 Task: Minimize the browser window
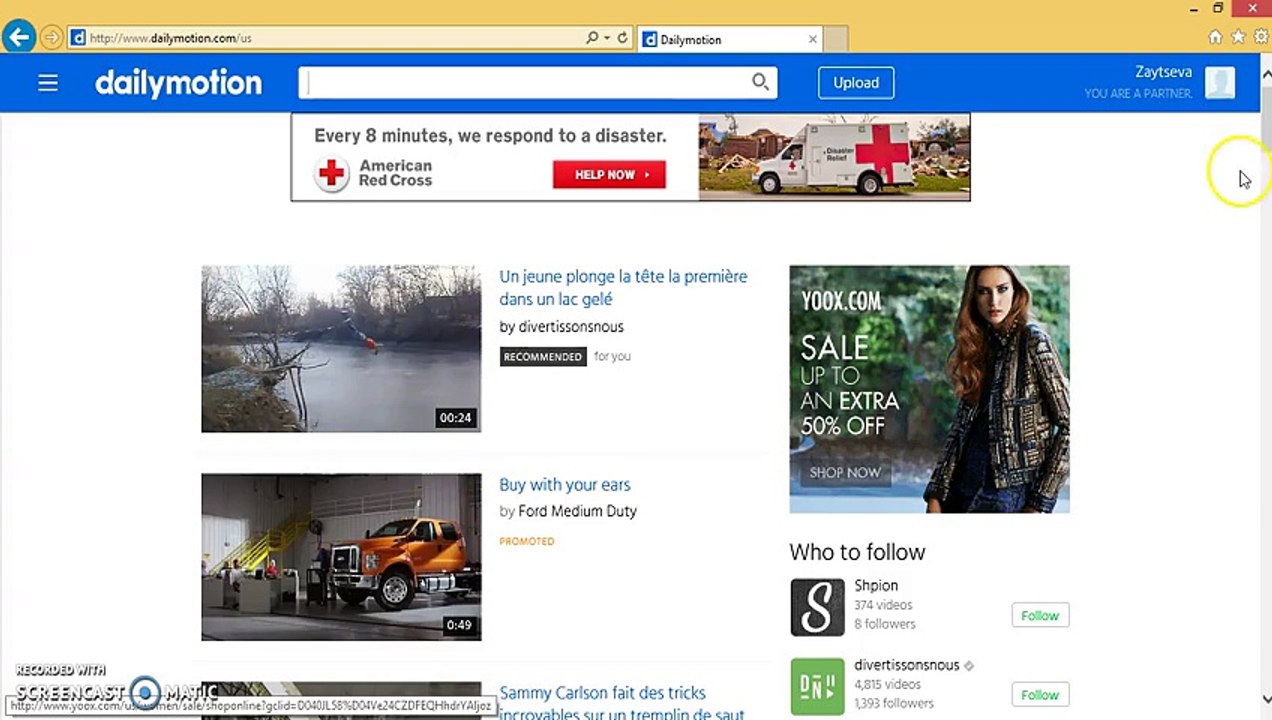coord(1195,9)
